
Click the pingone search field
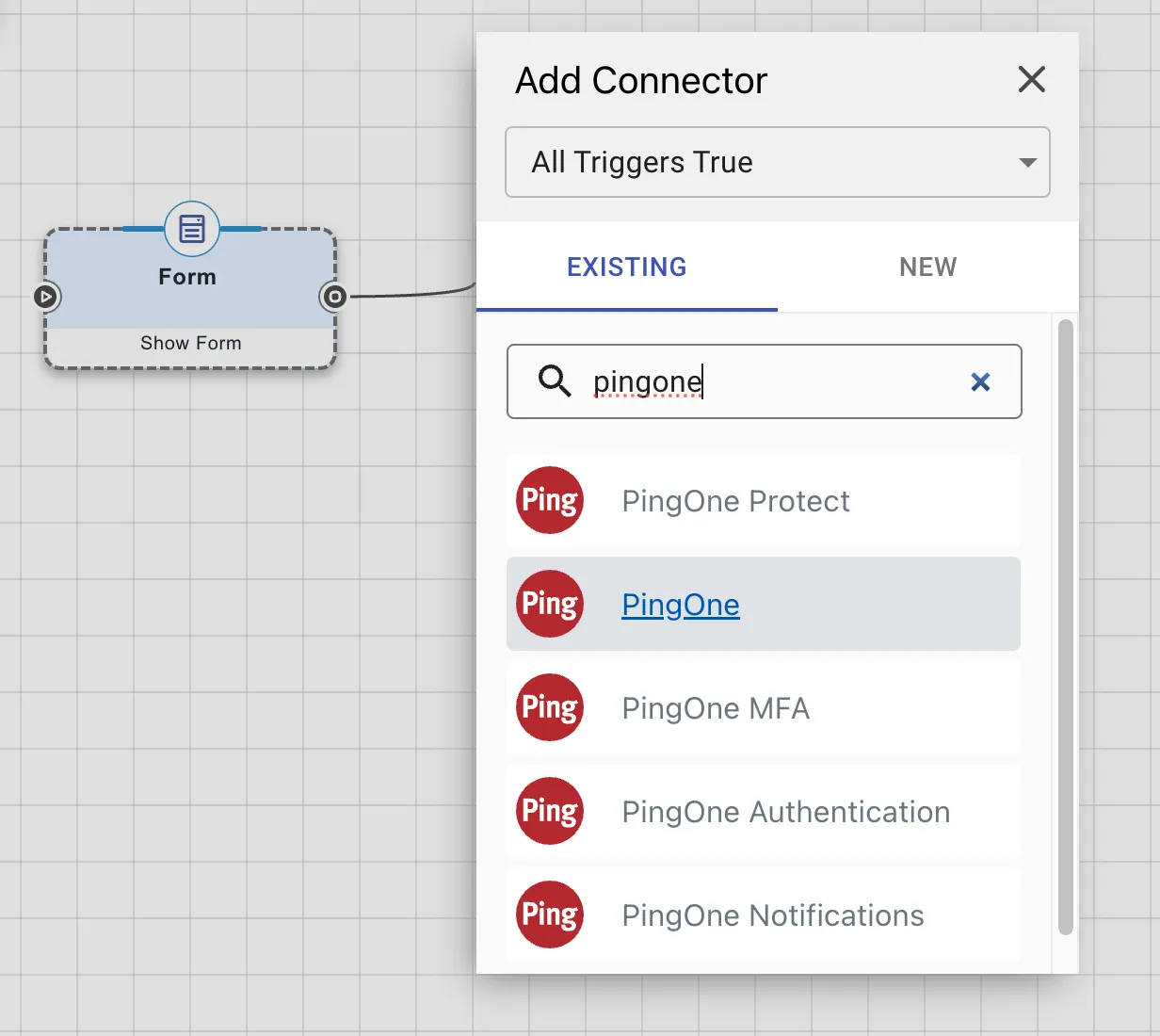click(765, 381)
